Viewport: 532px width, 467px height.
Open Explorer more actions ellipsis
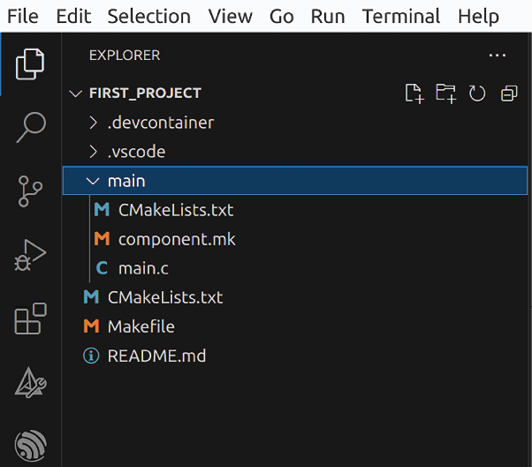click(497, 55)
